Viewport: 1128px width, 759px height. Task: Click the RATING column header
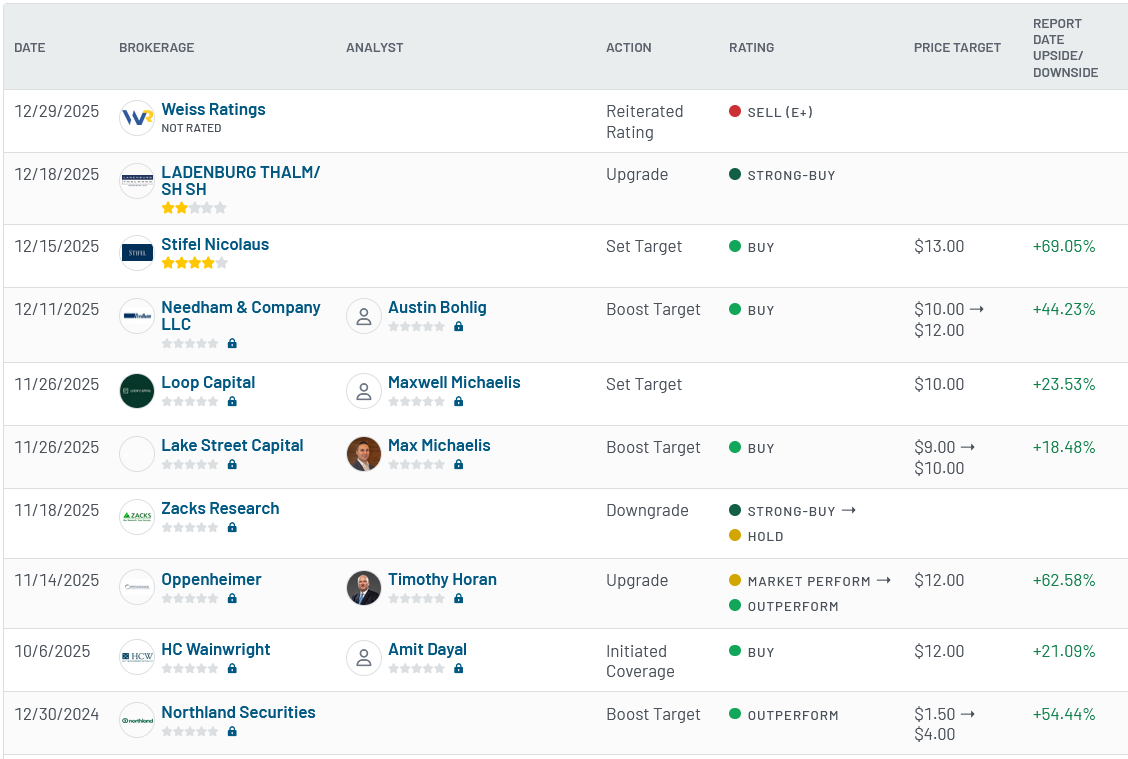pyautogui.click(x=752, y=47)
